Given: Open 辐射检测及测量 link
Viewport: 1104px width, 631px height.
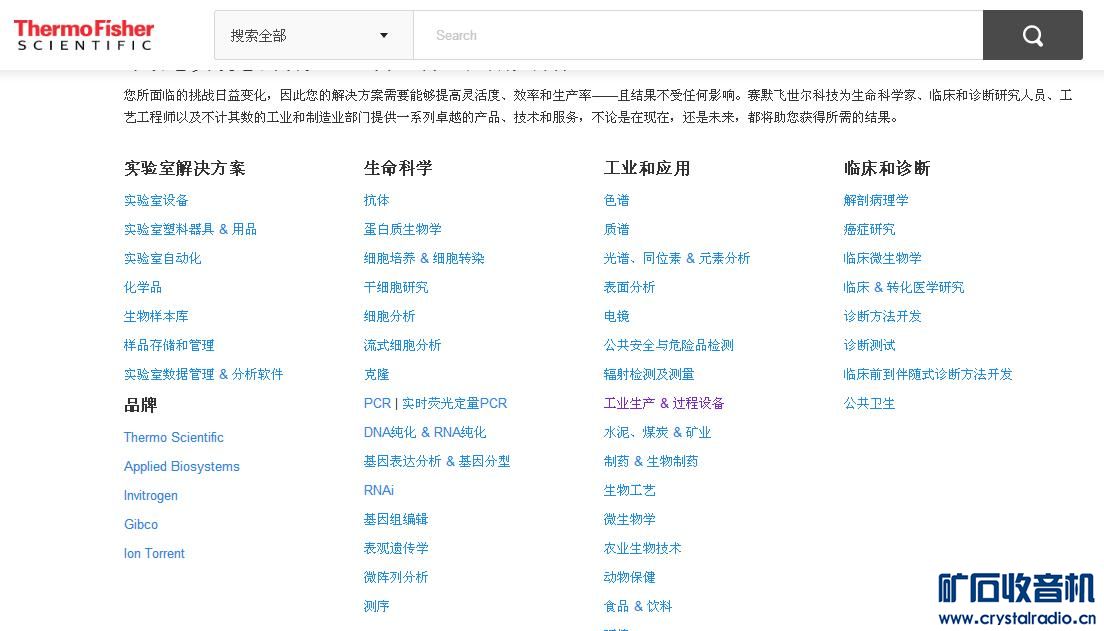Looking at the screenshot, I should click(x=649, y=374).
